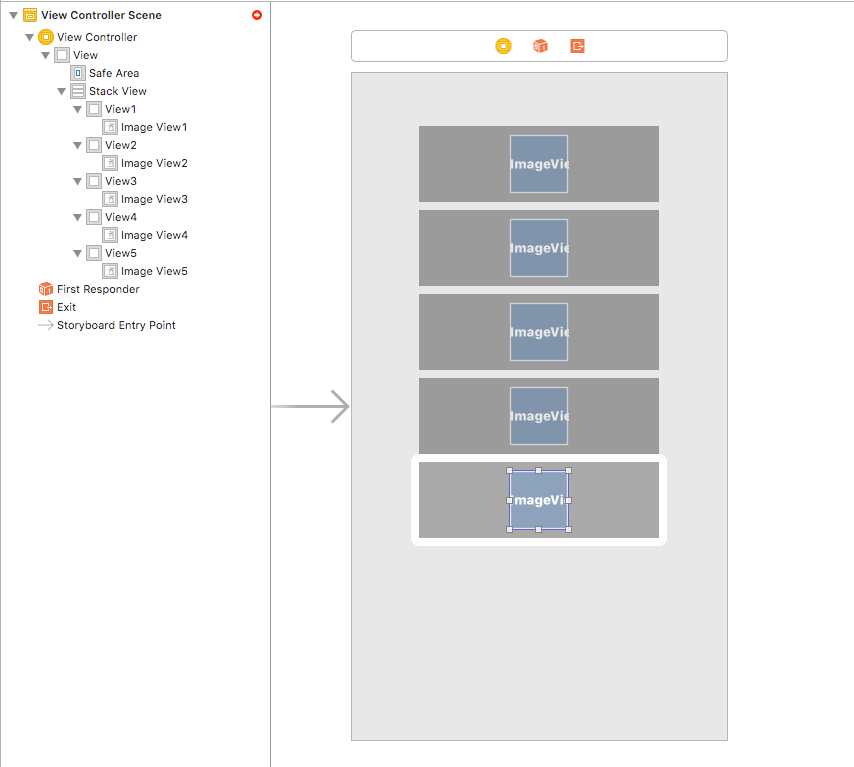Select the yellow View Controller icon in the outline
The height and width of the screenshot is (767, 854).
click(x=45, y=37)
